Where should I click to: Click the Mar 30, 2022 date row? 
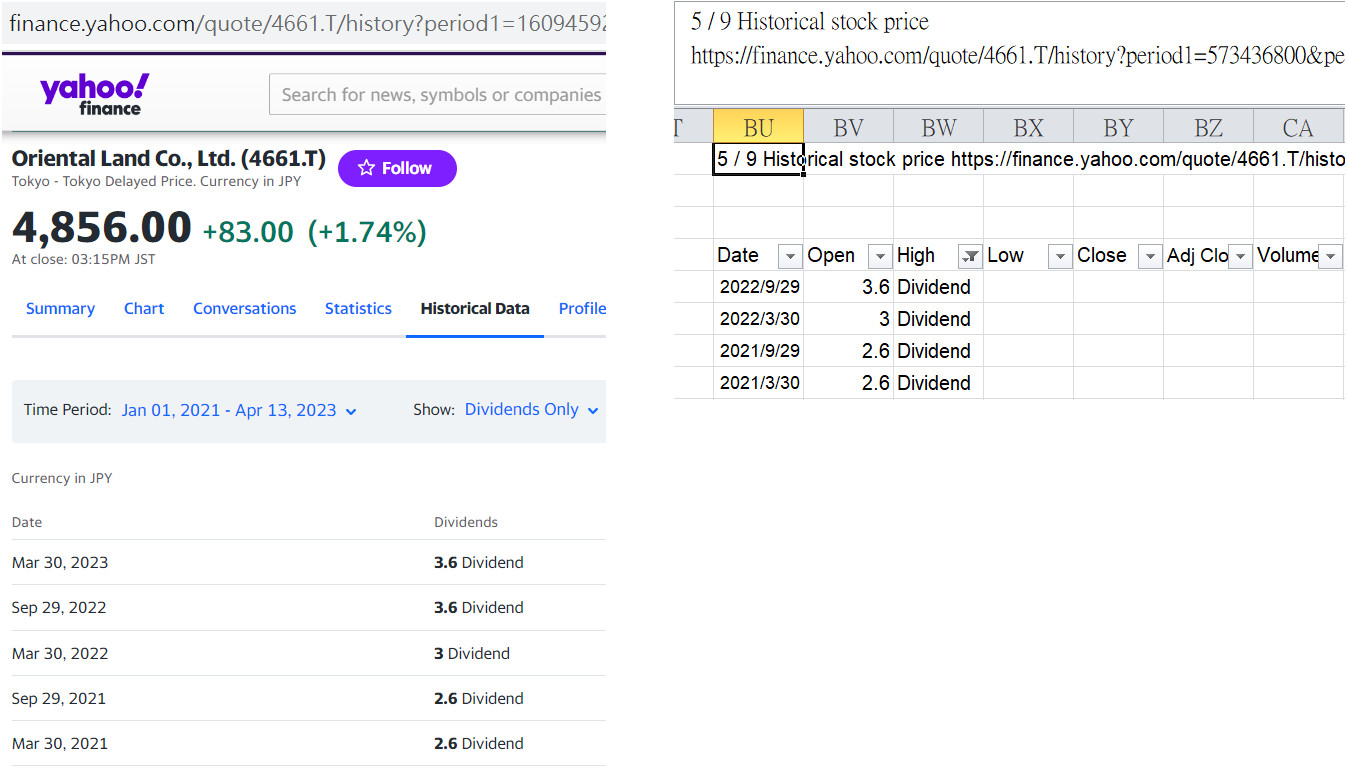click(308, 654)
